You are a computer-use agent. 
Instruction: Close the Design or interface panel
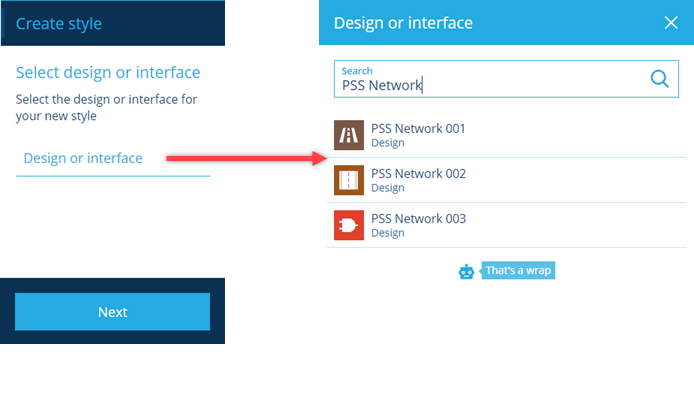pyautogui.click(x=671, y=23)
